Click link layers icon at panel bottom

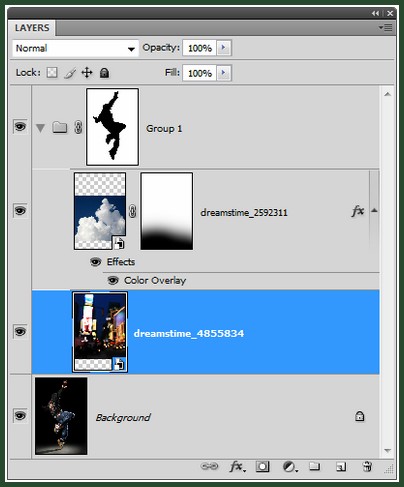pyautogui.click(x=209, y=466)
